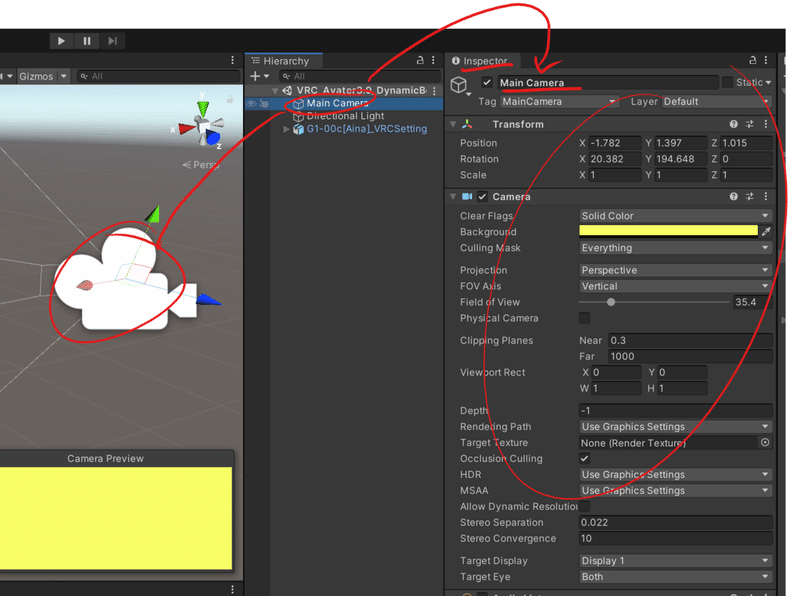Open Transform component help icon

[734, 124]
